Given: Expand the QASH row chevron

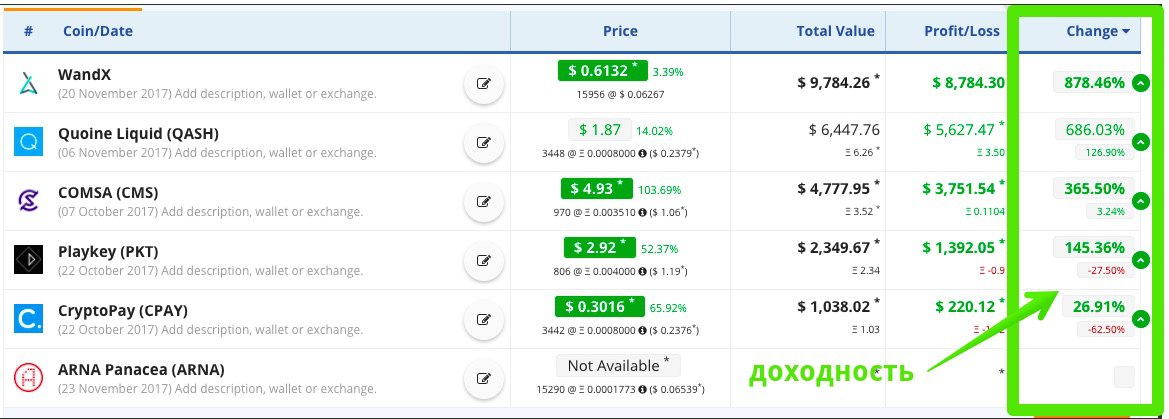Looking at the screenshot, I should [1141, 142].
